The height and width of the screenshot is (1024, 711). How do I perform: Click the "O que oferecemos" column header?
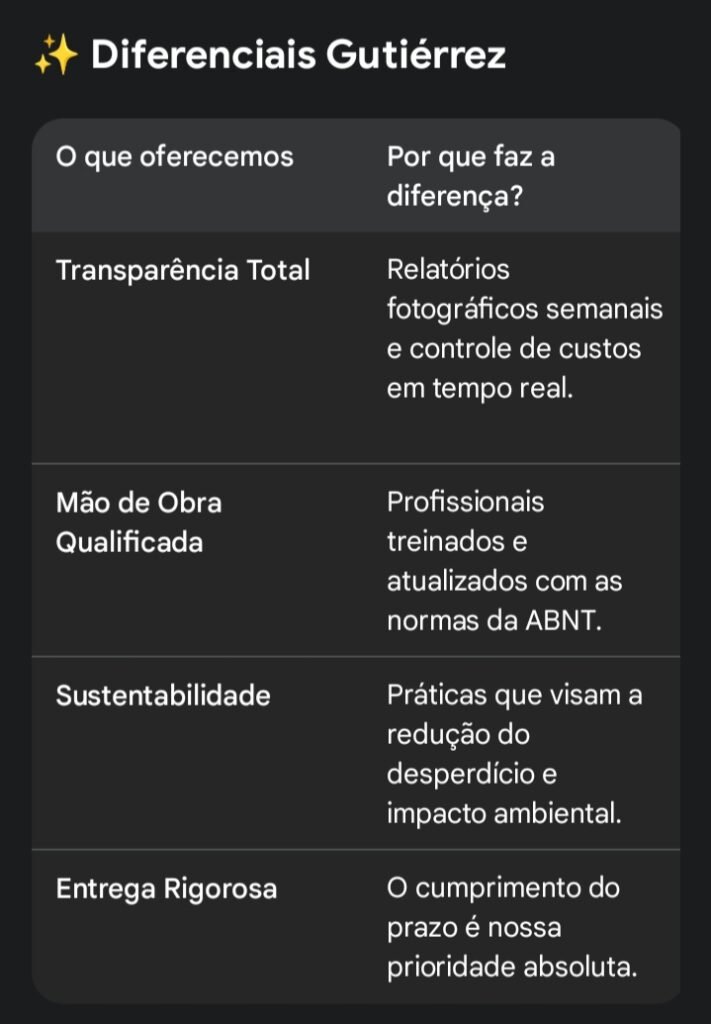[x=175, y=157]
